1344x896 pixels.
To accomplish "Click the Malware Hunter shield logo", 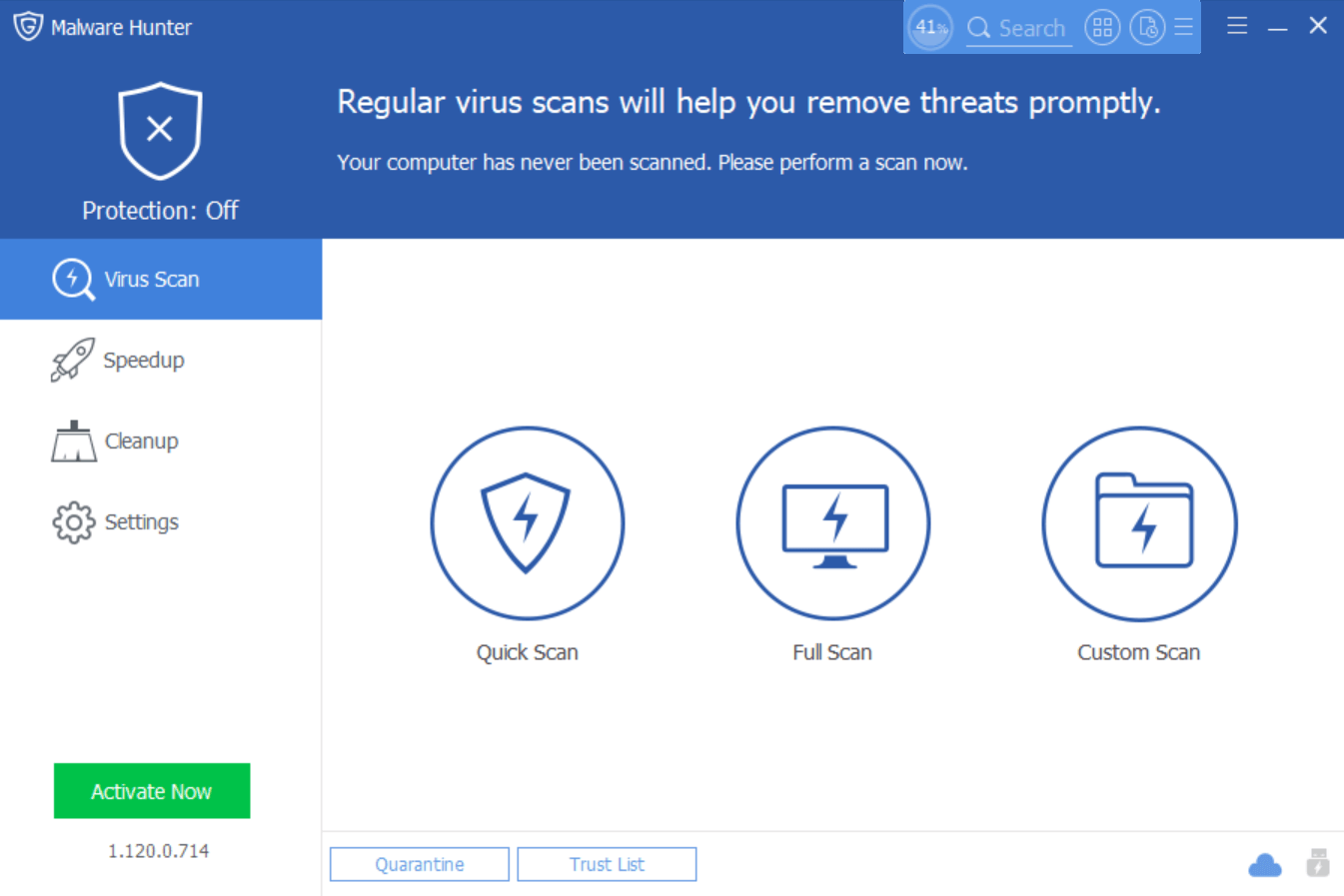I will [x=29, y=26].
